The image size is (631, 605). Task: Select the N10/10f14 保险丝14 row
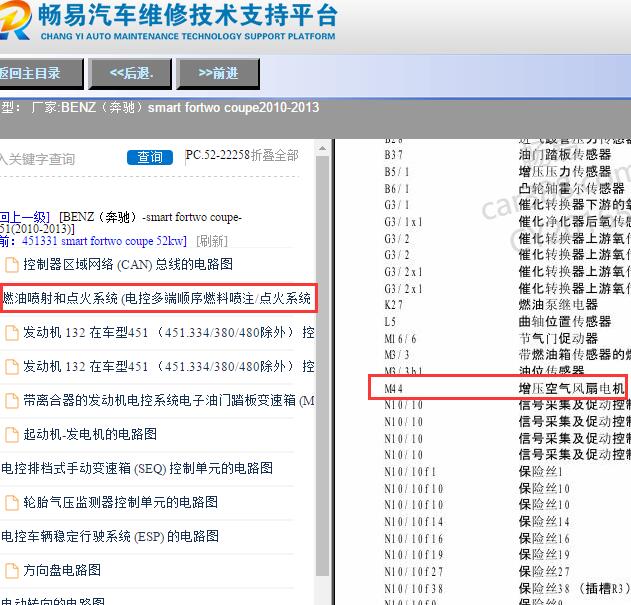click(x=477, y=522)
